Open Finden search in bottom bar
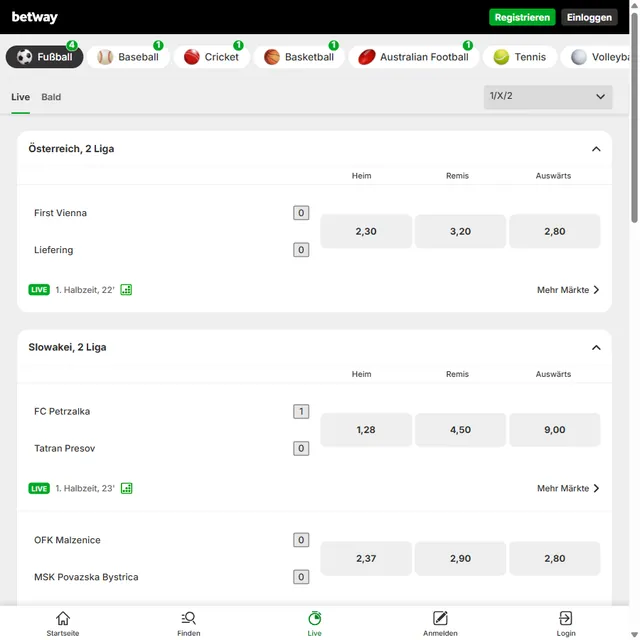The width and height of the screenshot is (640, 640). (x=189, y=623)
